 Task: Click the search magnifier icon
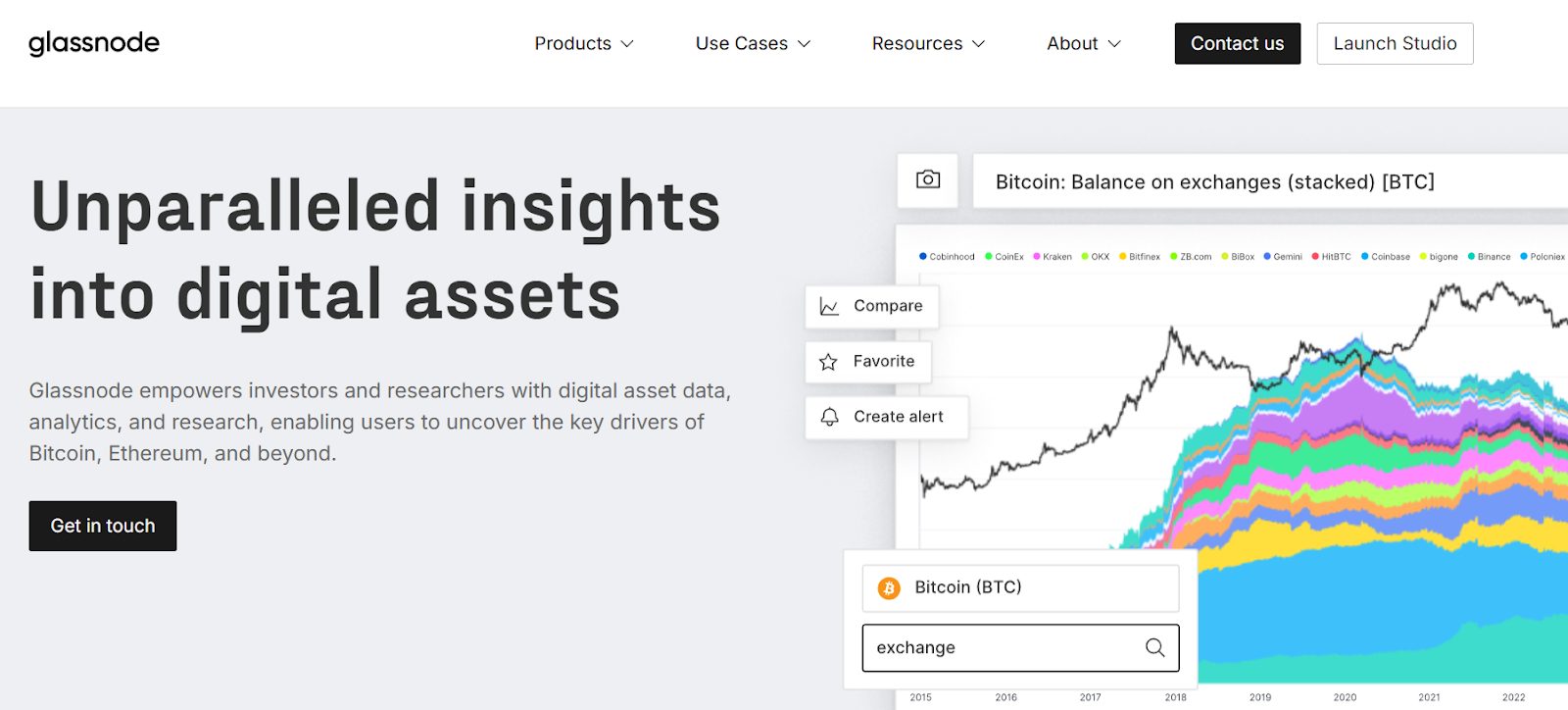pyautogui.click(x=1155, y=648)
